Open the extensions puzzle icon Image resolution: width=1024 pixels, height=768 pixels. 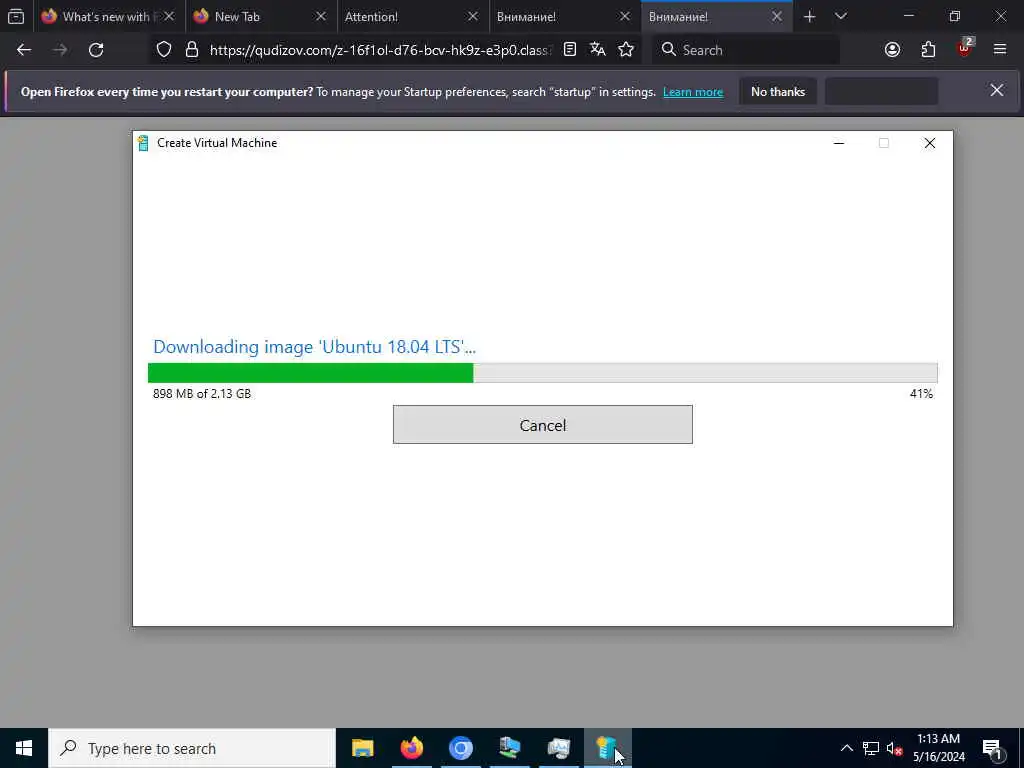(928, 50)
